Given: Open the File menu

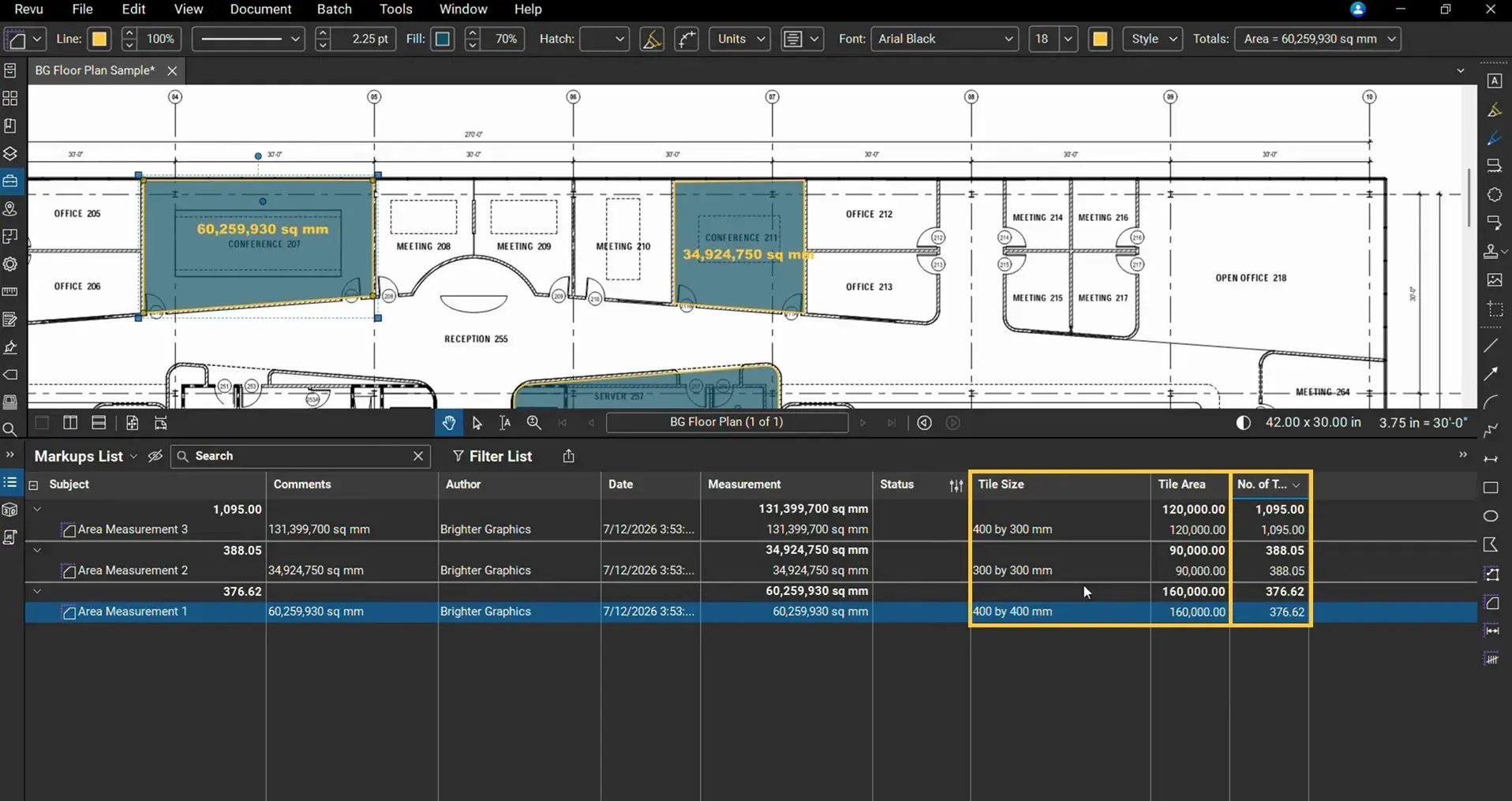Looking at the screenshot, I should pyautogui.click(x=82, y=9).
